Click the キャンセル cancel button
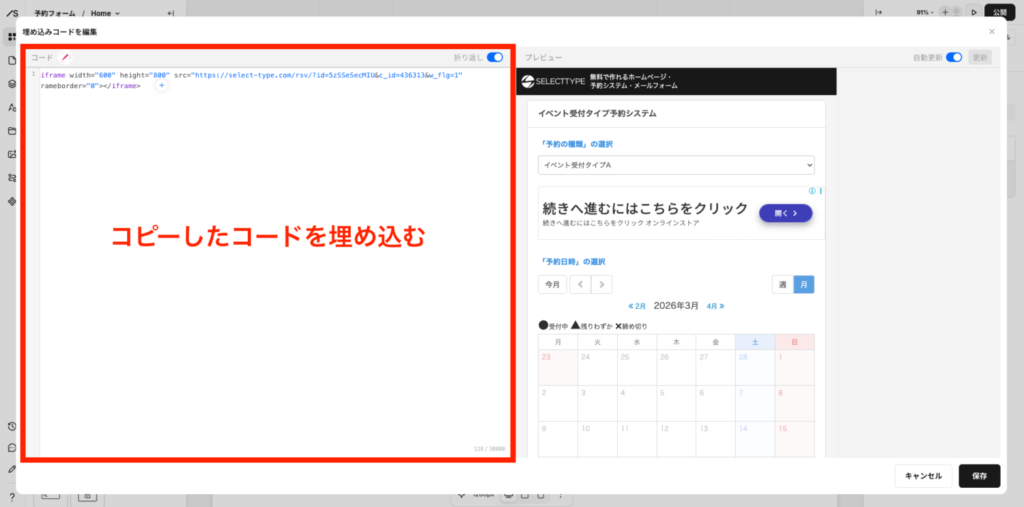Screen dimensions: 1024x507 point(923,476)
